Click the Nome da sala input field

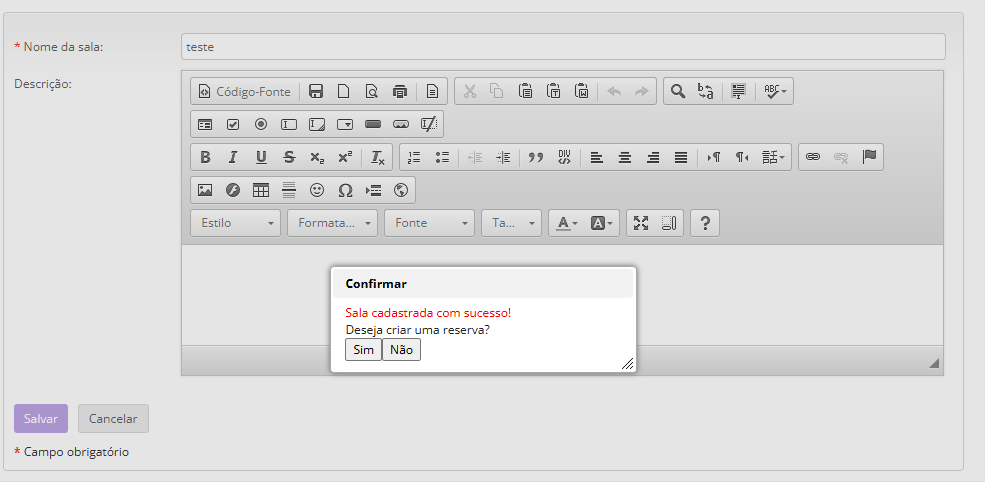[x=563, y=47]
